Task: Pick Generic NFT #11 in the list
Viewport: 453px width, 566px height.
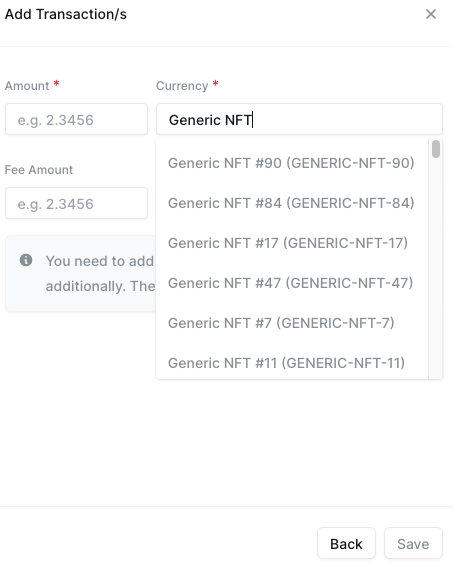Action: 292,363
